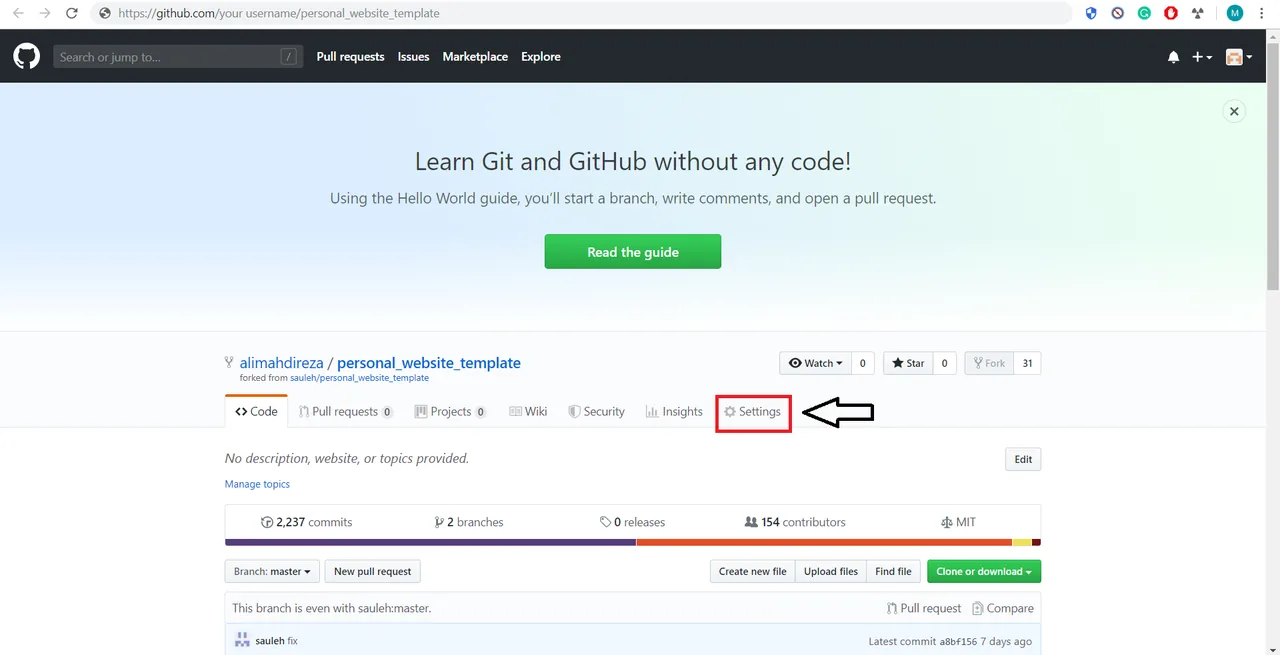This screenshot has width=1280, height=655.
Task: Click the Edit description button
Action: point(1023,459)
